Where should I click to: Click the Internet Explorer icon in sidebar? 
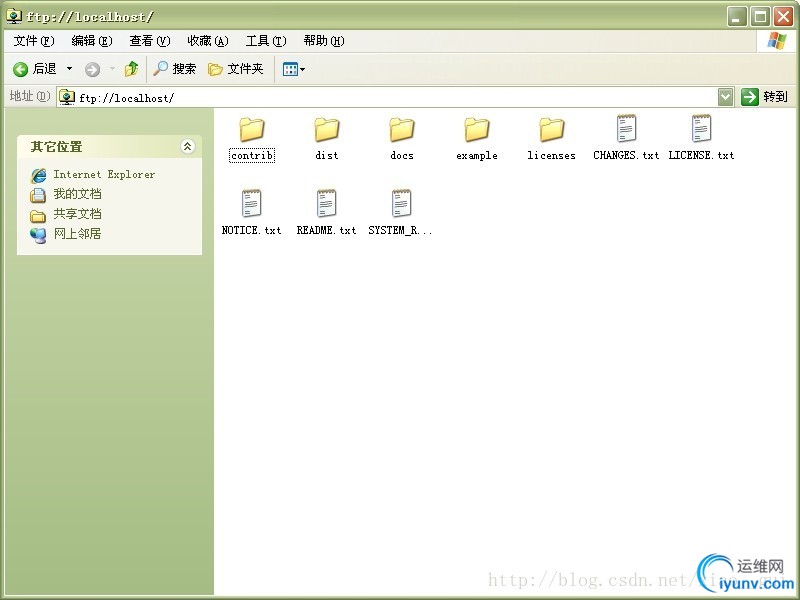pos(38,176)
